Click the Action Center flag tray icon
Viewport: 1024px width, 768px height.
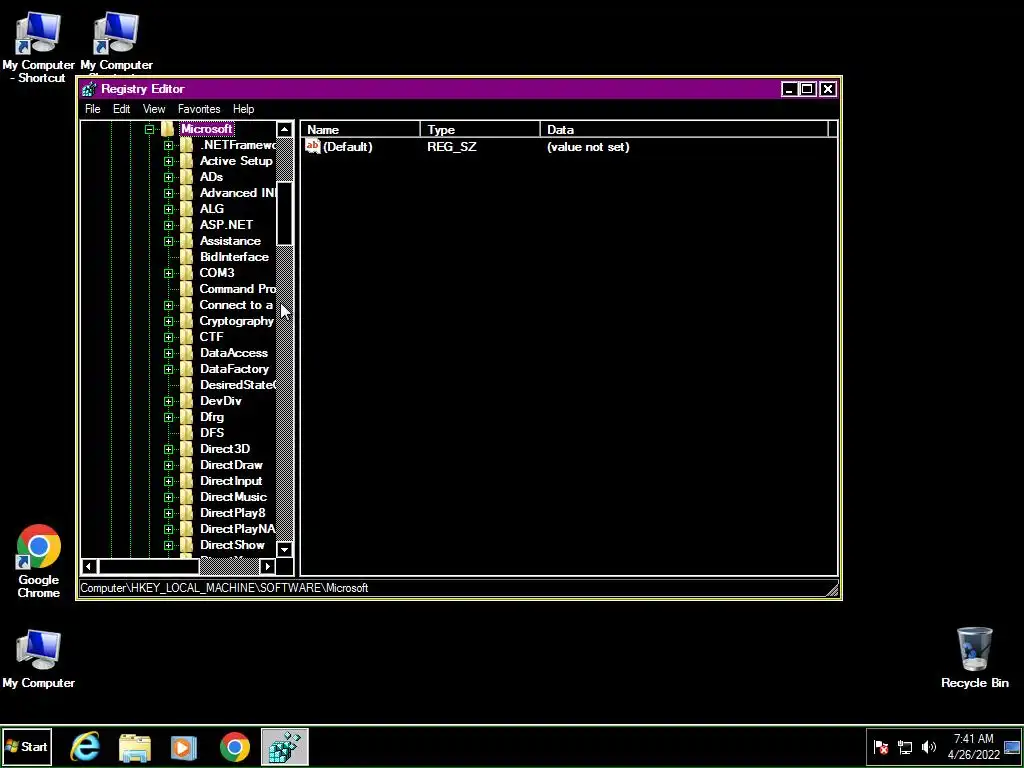881,747
